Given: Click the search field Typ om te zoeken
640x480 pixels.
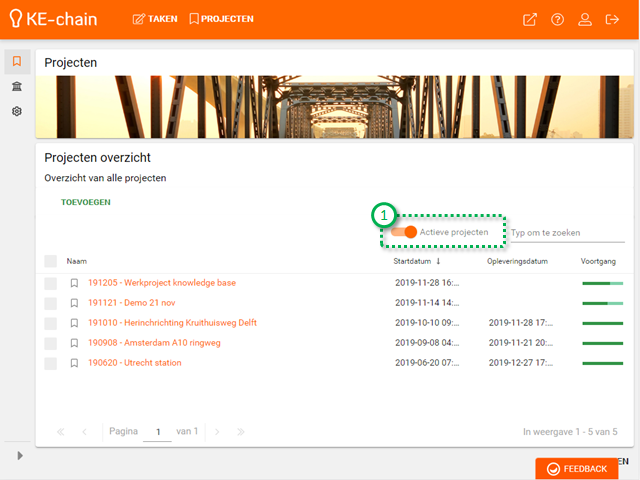Looking at the screenshot, I should tap(566, 232).
